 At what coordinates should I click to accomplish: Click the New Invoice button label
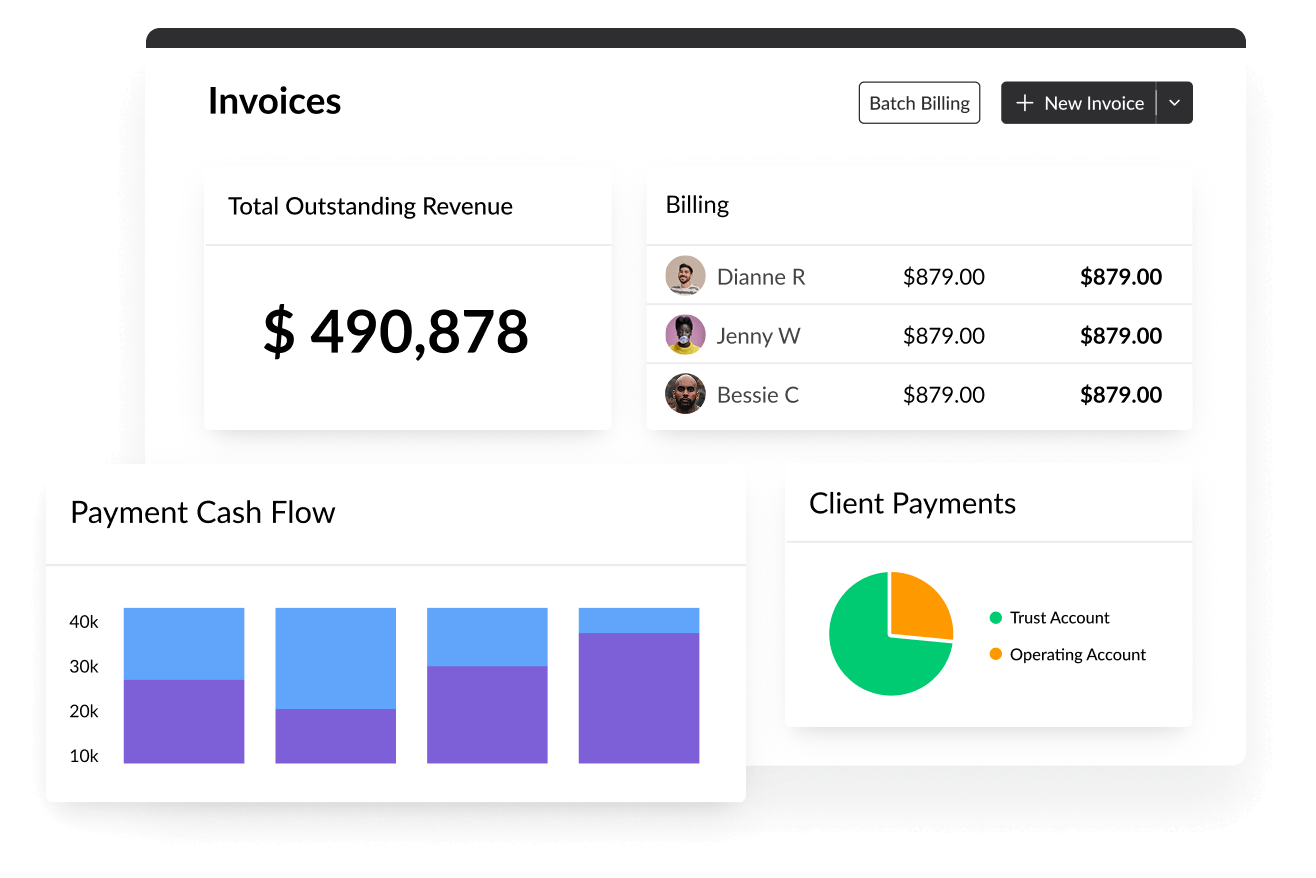click(1093, 103)
